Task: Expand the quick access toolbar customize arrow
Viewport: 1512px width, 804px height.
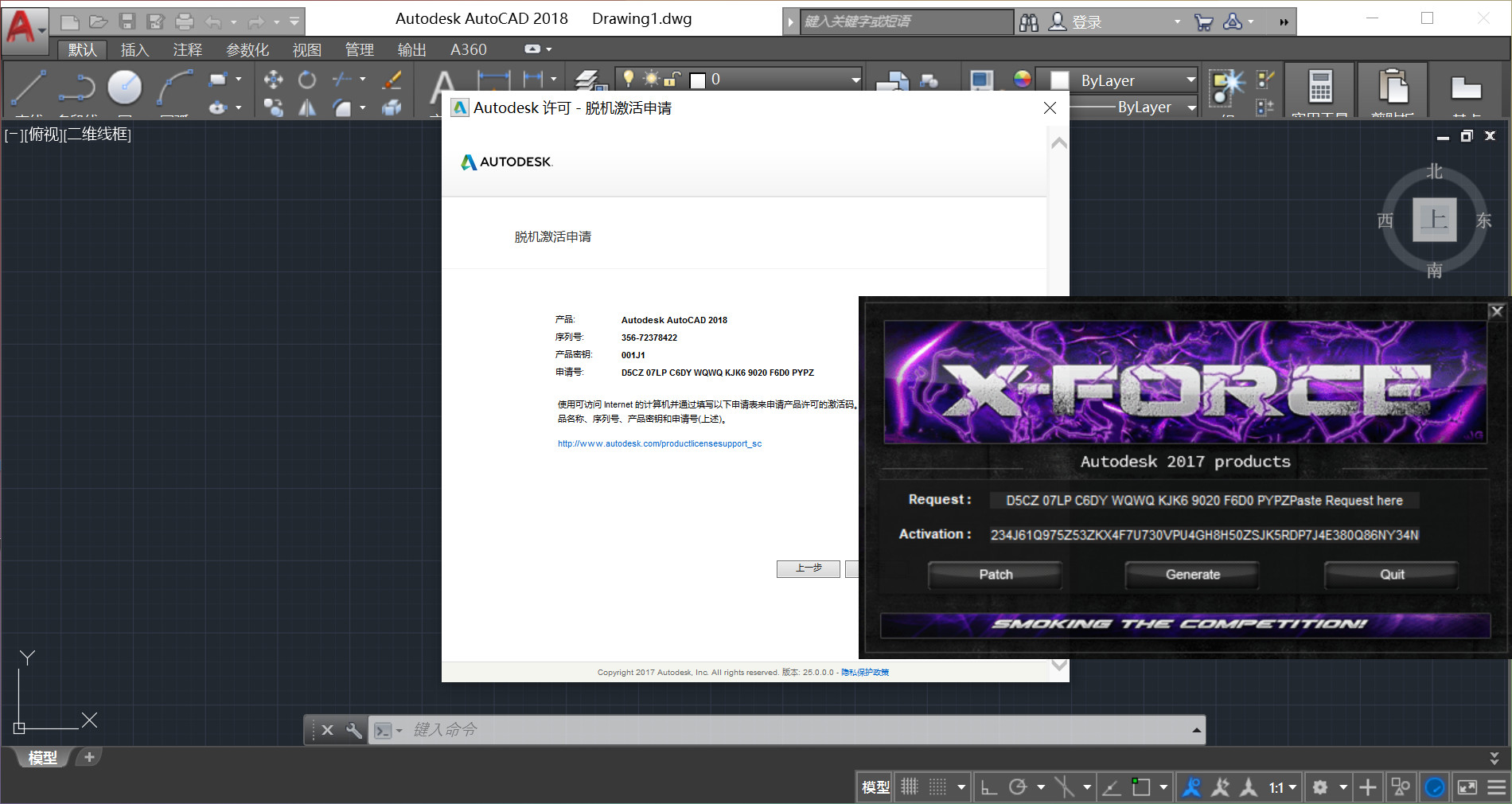Action: (294, 22)
